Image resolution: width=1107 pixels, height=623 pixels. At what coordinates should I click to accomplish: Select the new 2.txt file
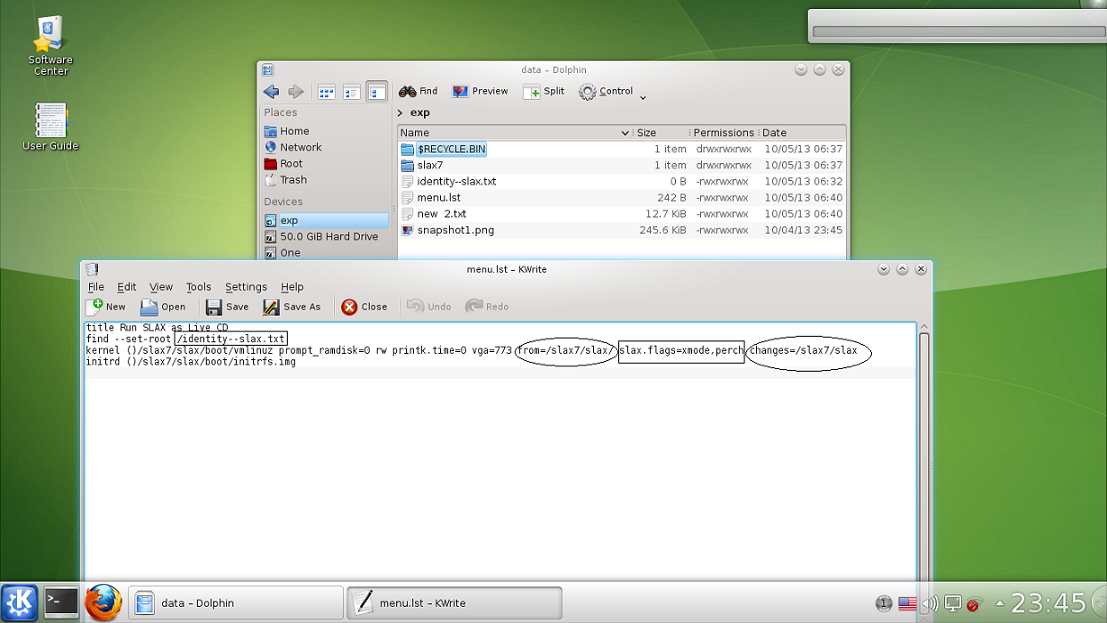[441, 214]
